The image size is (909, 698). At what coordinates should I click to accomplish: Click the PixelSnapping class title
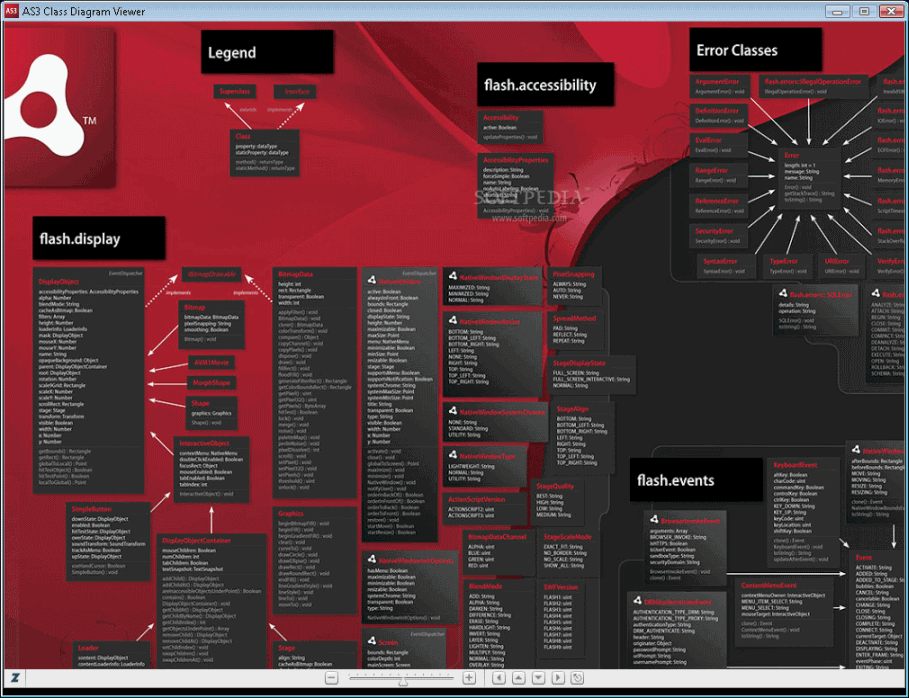coord(573,274)
